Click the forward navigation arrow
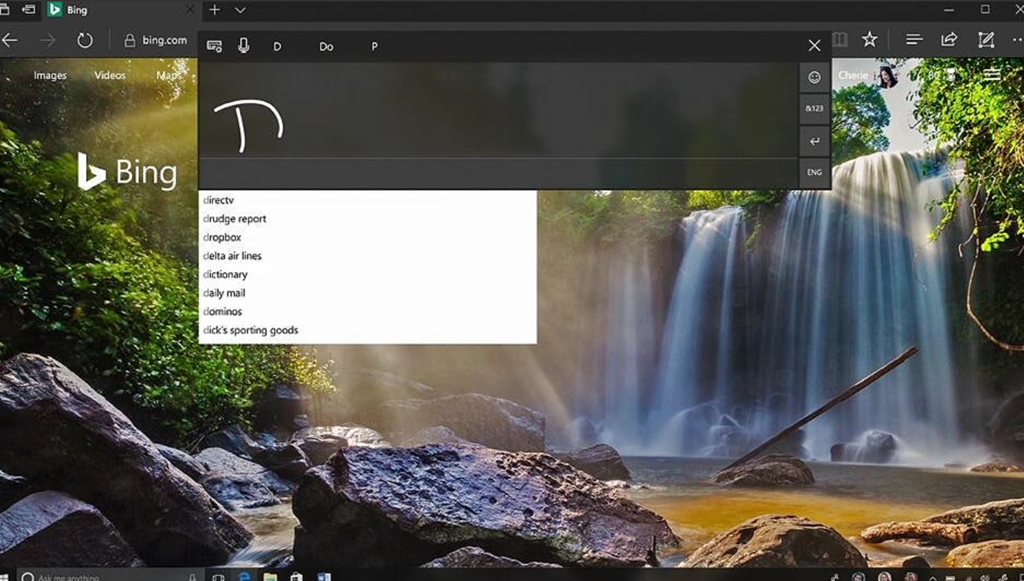This screenshot has width=1024, height=581. coord(47,40)
